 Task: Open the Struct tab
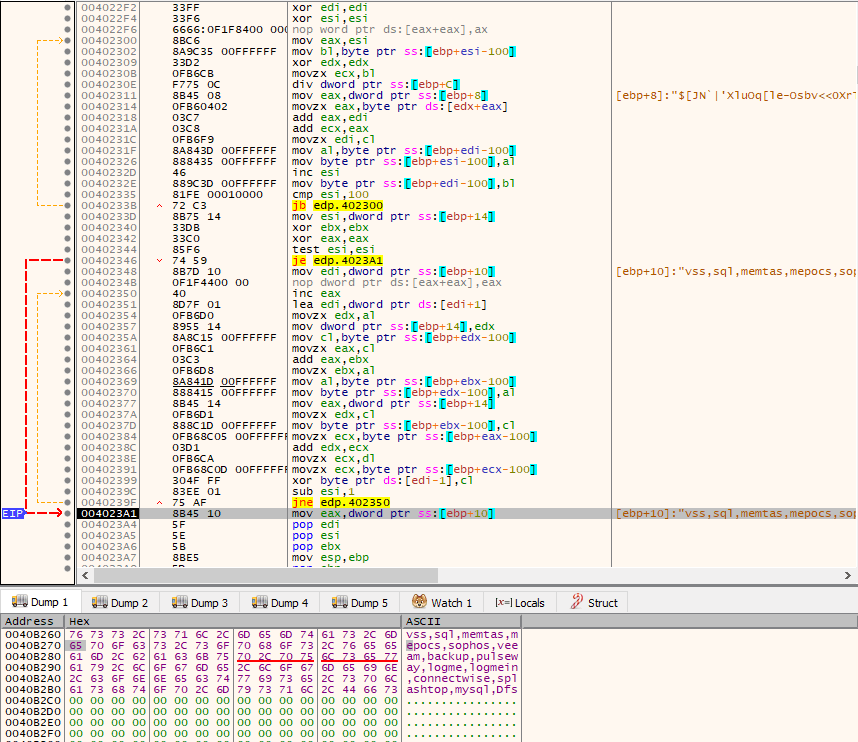click(593, 602)
